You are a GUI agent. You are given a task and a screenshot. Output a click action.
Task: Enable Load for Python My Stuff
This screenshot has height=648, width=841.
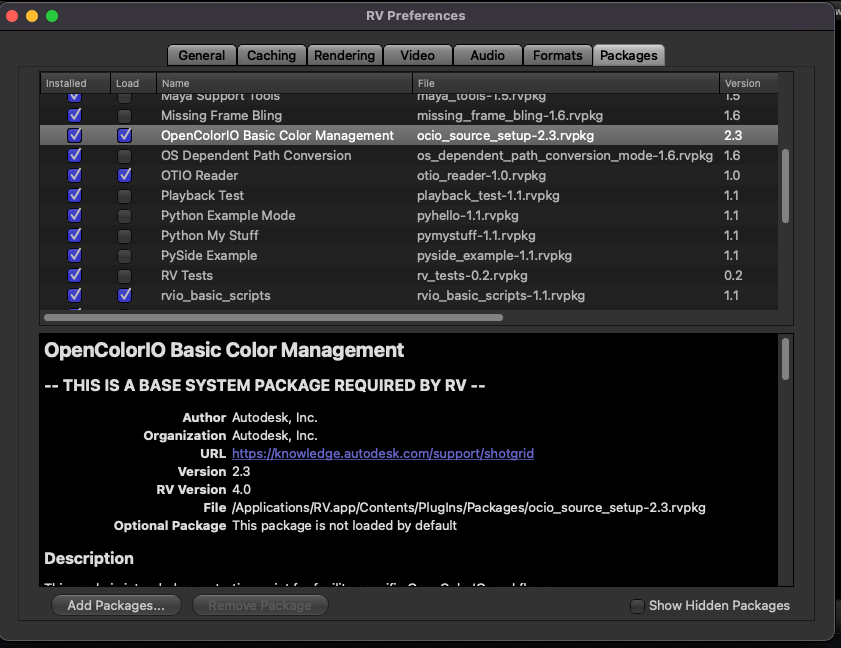124,236
